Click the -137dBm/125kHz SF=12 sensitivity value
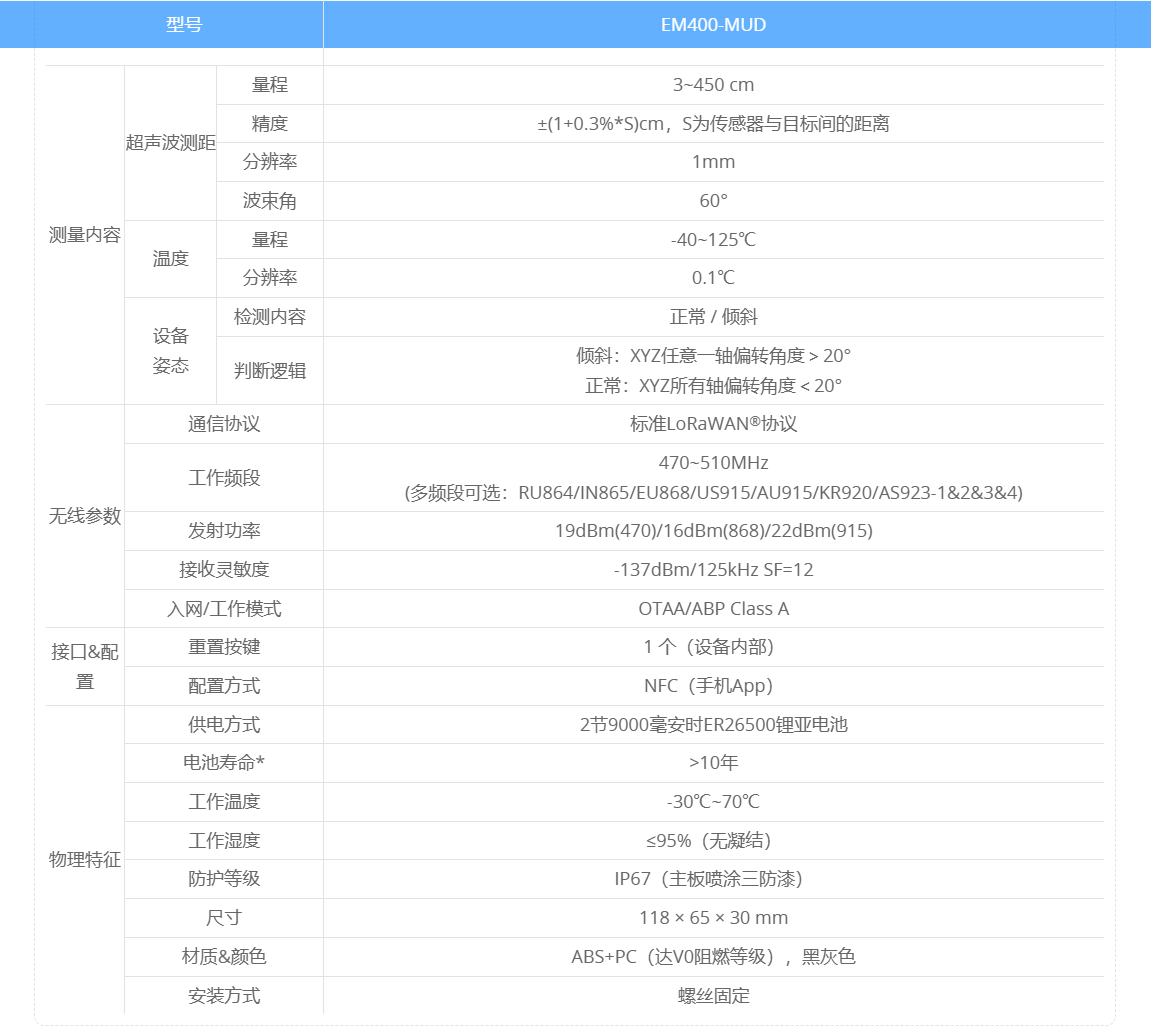This screenshot has width=1155, height=1034. point(713,570)
